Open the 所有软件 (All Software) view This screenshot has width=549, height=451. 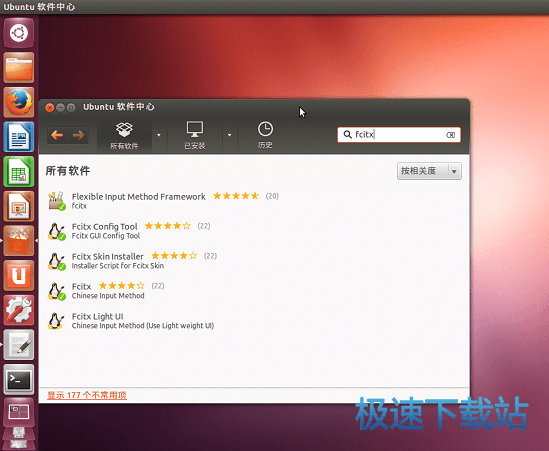coord(124,136)
